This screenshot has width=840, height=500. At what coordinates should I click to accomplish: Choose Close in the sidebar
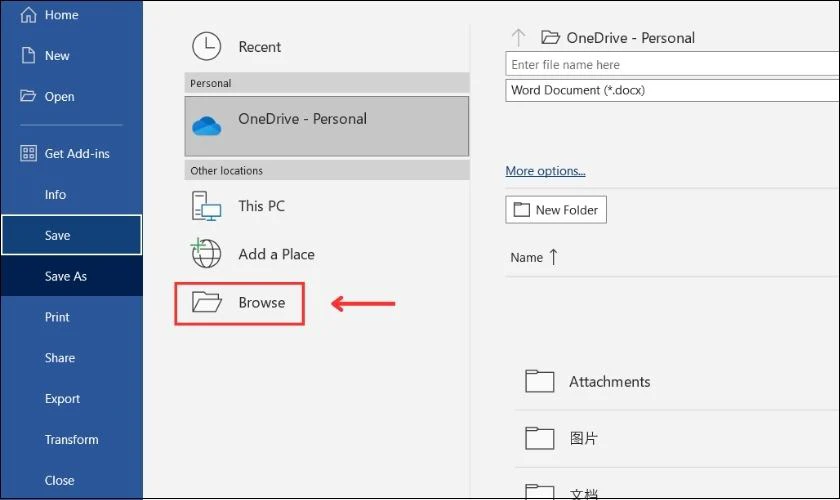72,480
